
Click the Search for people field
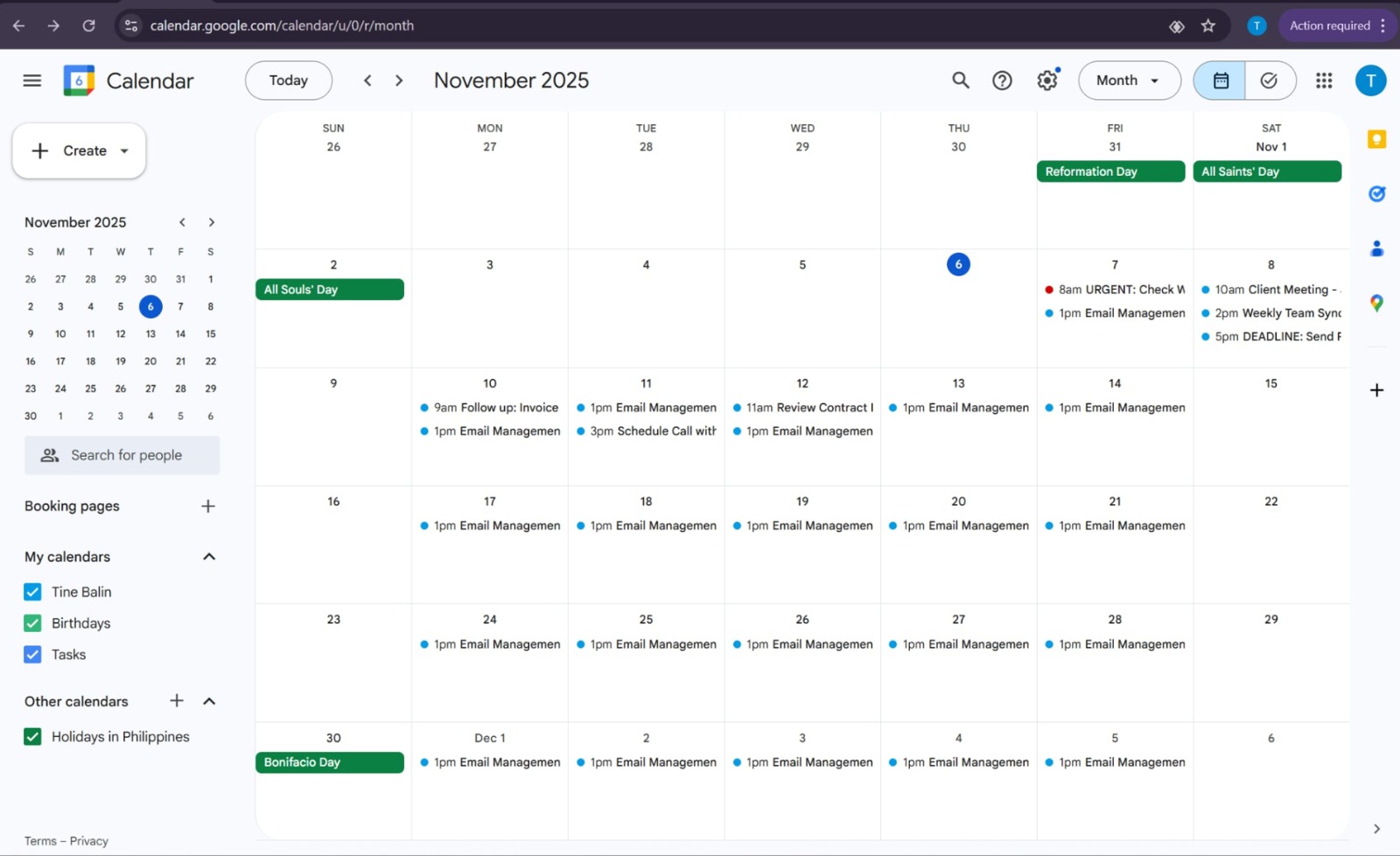point(122,455)
